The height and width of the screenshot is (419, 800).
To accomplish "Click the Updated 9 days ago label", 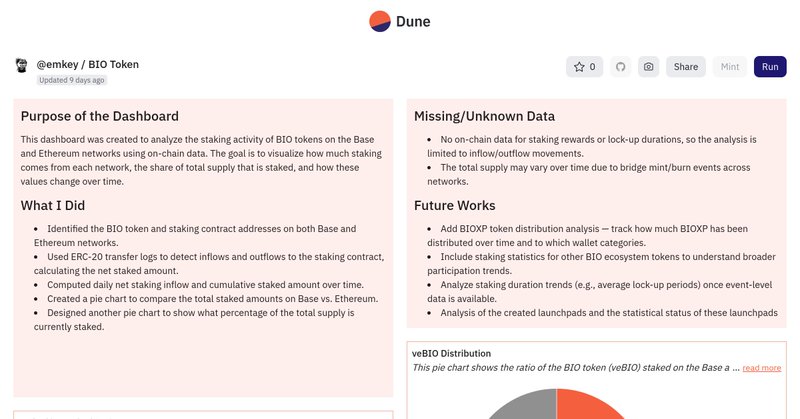I will tap(72, 80).
